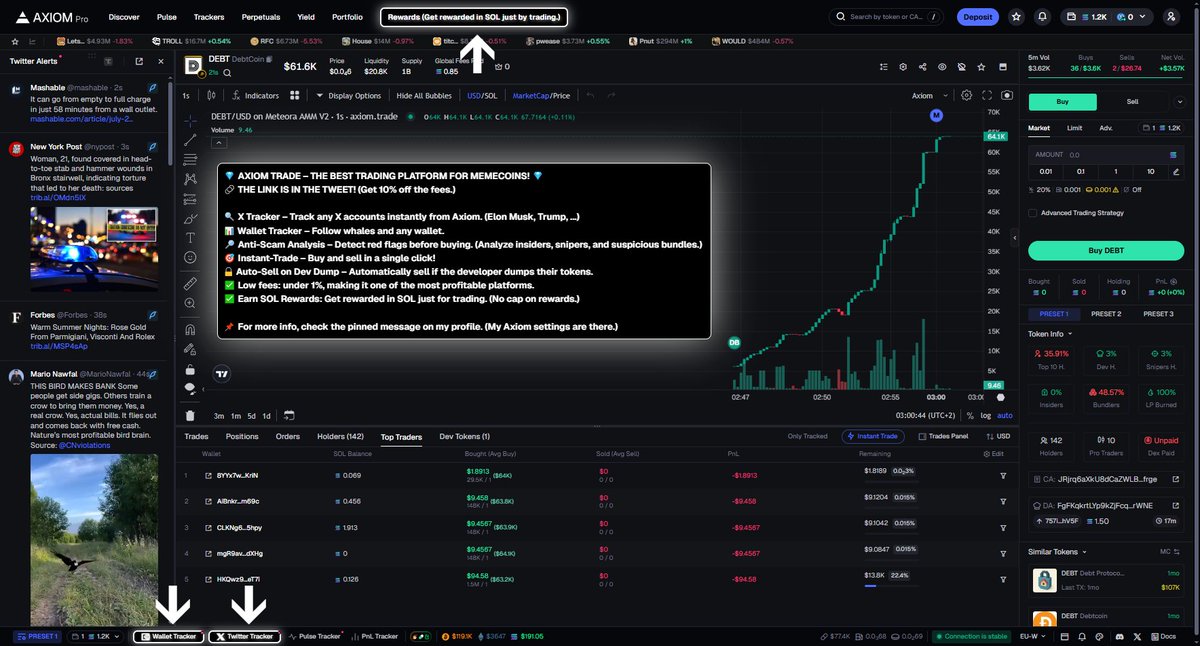The image size is (1200, 646).
Task: Expand Display Options dropdown
Action: (x=348, y=95)
